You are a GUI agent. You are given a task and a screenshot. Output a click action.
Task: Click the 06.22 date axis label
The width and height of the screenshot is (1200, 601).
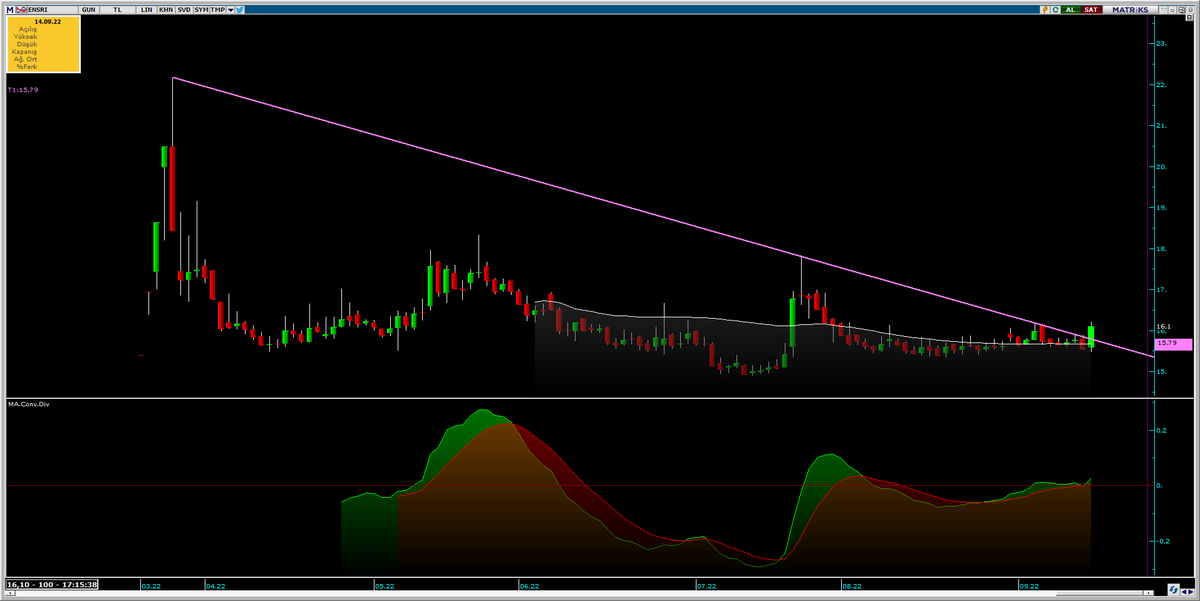click(x=529, y=586)
